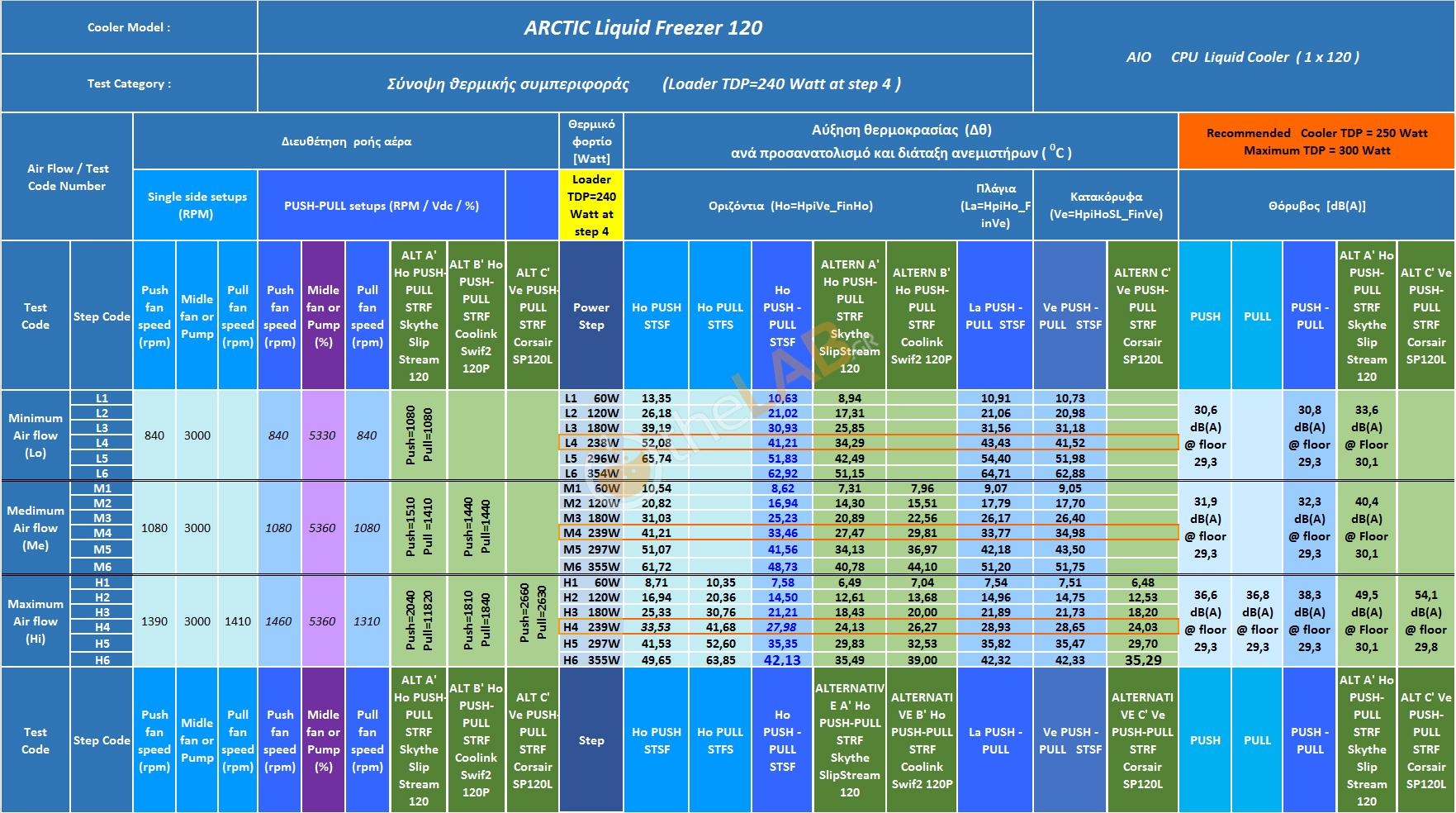1456x813 pixels.
Task: Click the pump speed value "5330"
Action: click(x=322, y=435)
